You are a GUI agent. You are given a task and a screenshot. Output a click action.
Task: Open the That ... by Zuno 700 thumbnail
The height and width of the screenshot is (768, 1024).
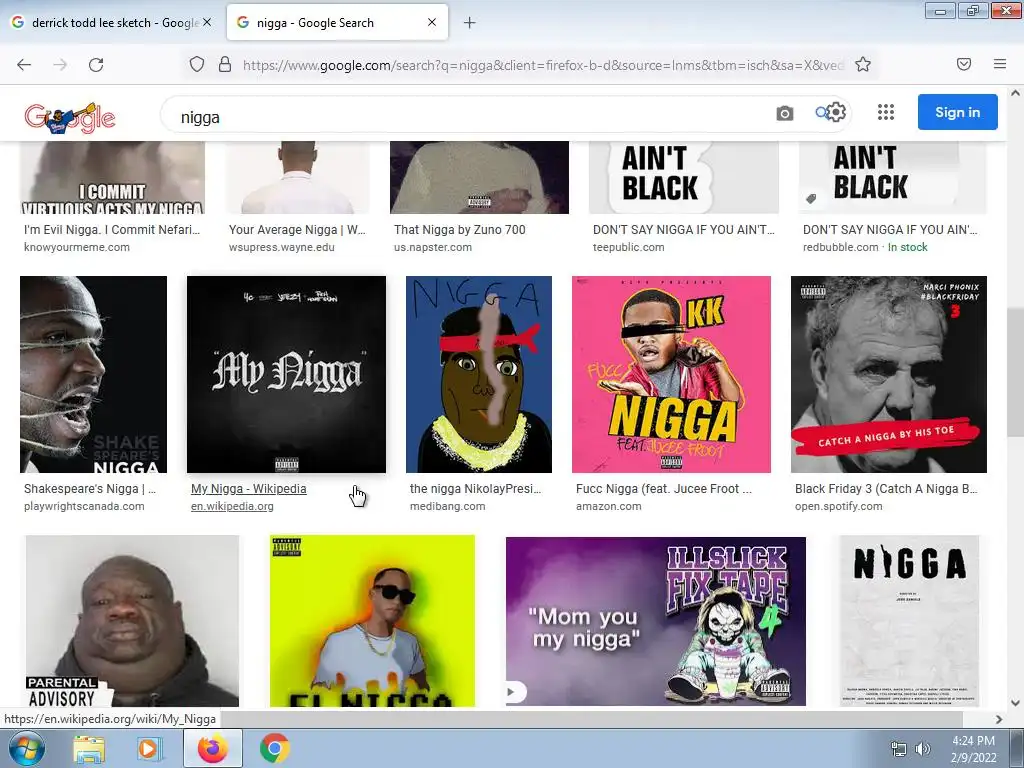(x=479, y=178)
